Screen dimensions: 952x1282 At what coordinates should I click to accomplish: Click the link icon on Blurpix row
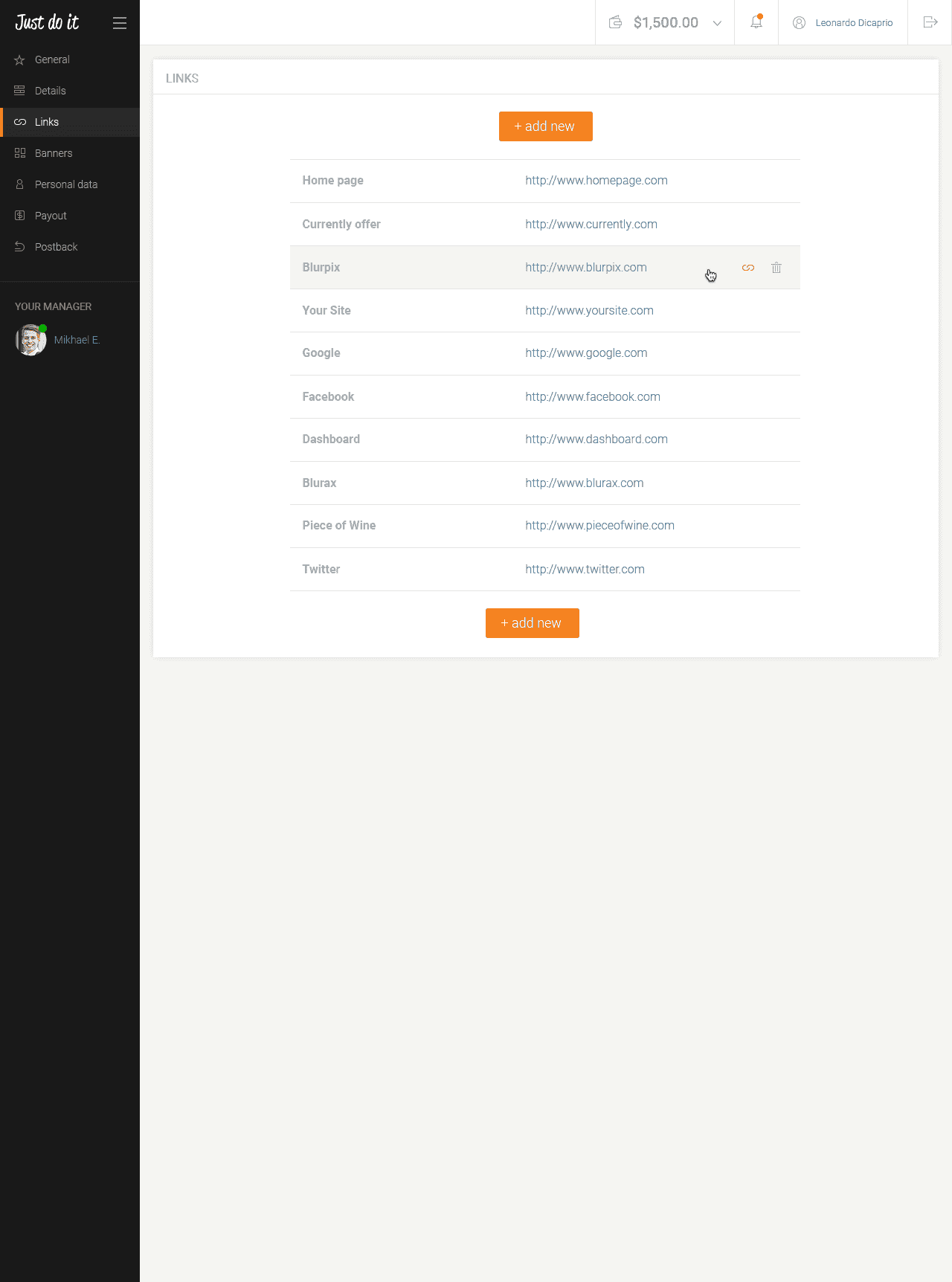click(748, 268)
